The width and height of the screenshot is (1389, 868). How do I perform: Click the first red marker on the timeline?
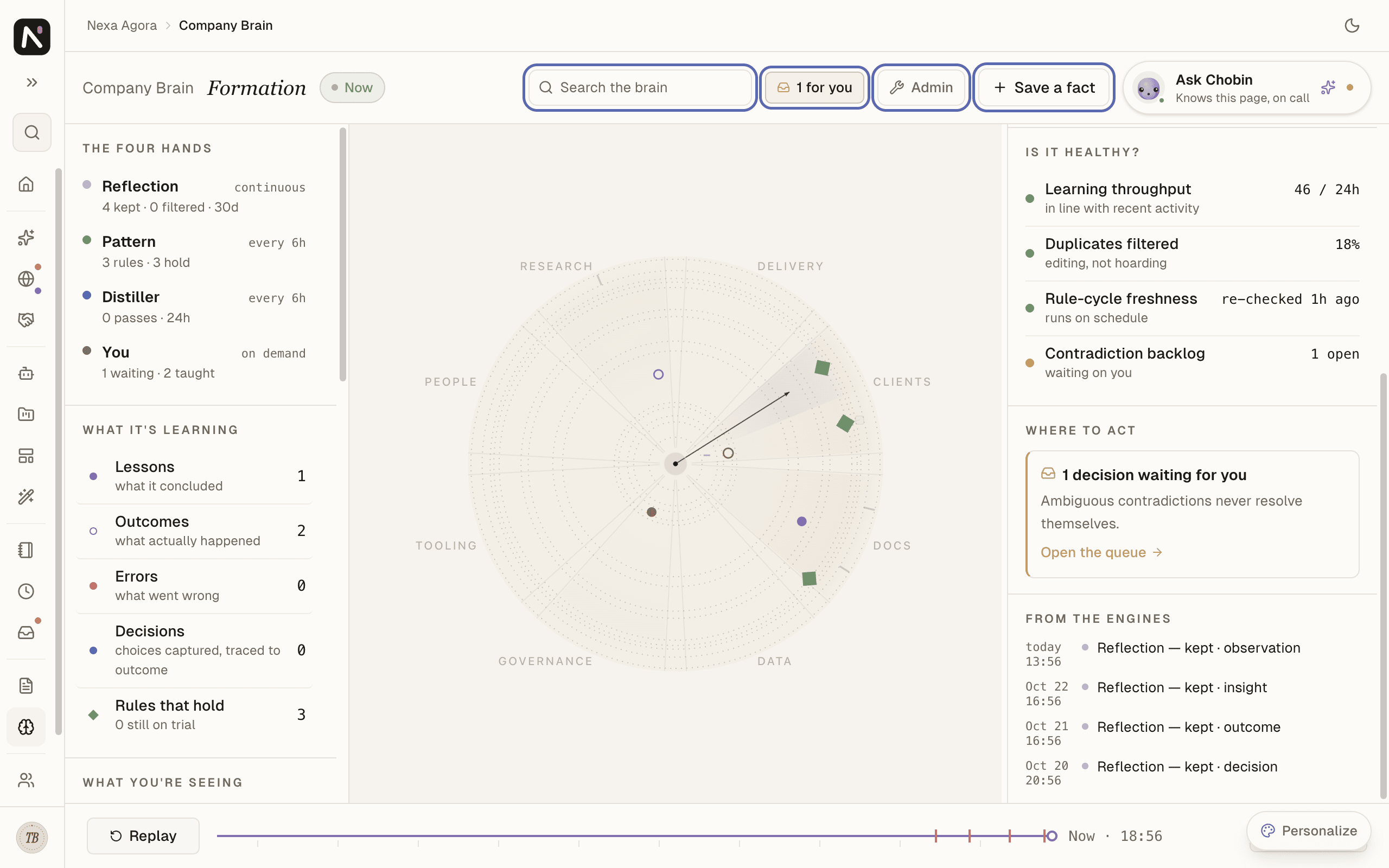935,836
